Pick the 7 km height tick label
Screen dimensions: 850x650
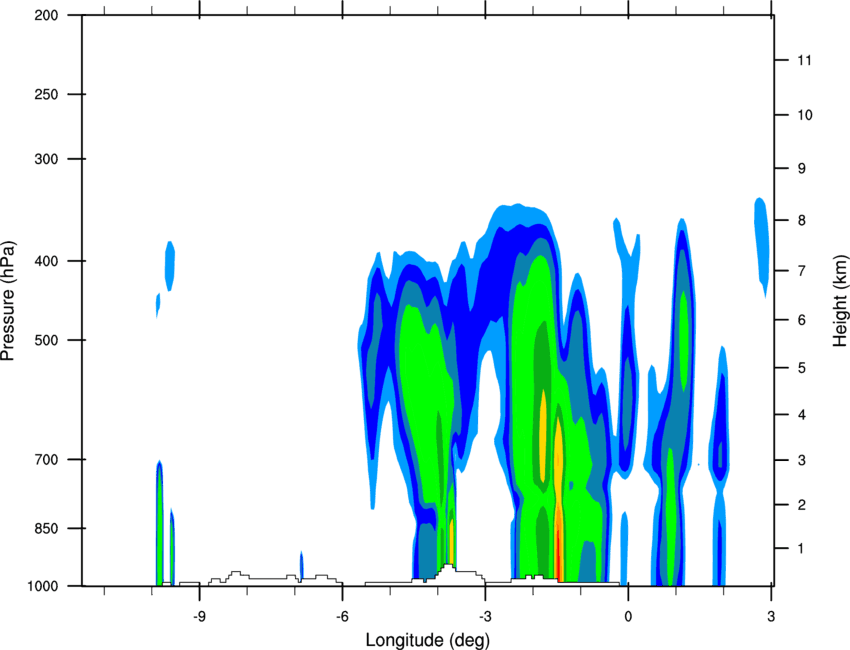[802, 271]
